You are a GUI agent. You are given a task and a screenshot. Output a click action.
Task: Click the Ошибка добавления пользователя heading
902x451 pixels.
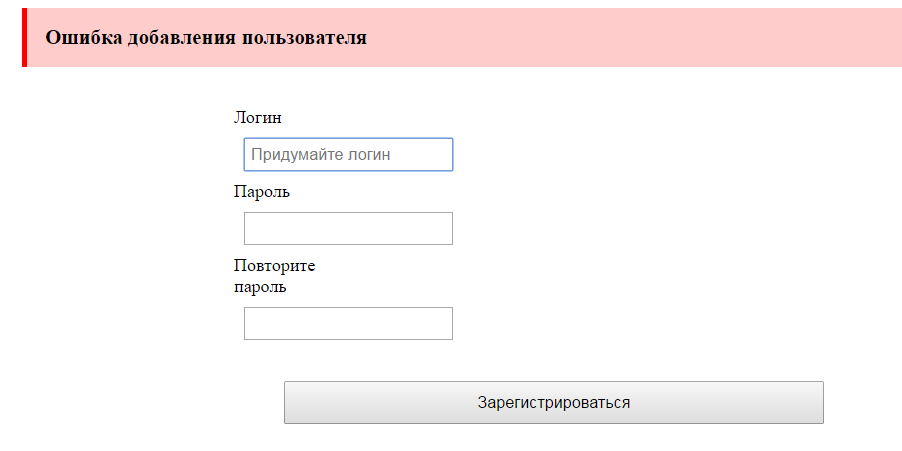206,38
